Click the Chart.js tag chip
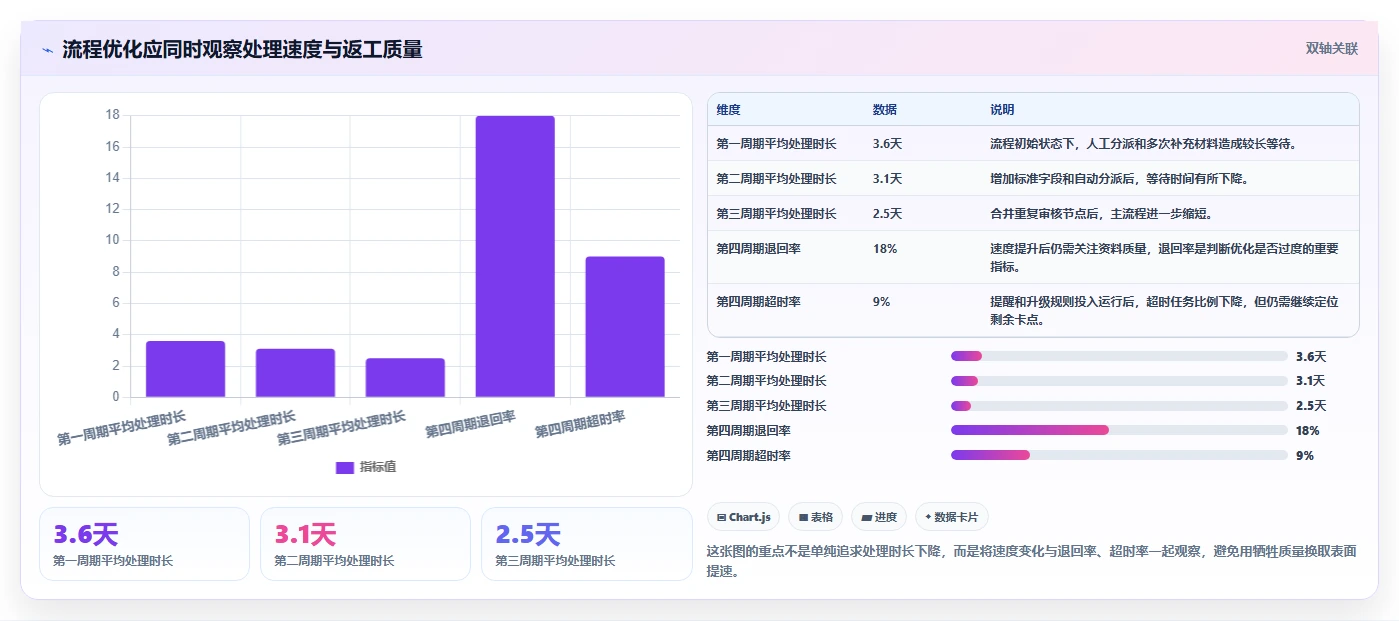 pyautogui.click(x=744, y=517)
